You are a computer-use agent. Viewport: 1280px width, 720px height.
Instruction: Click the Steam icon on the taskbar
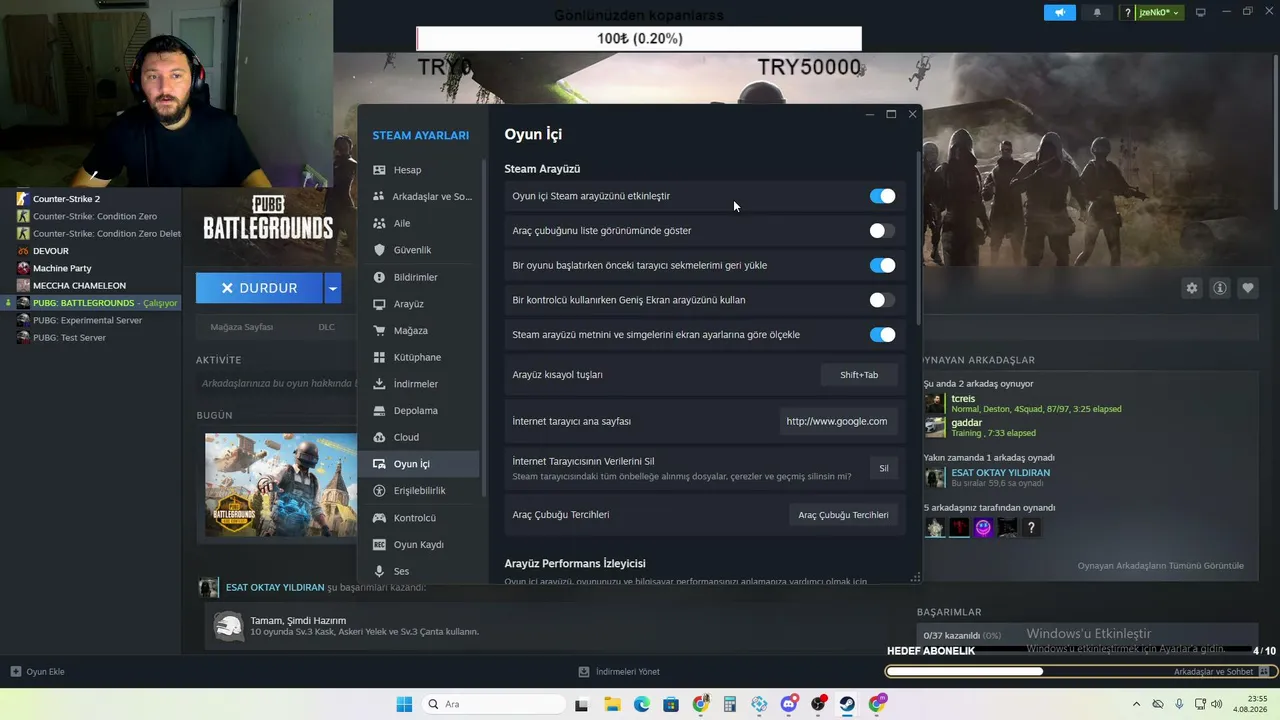point(848,704)
